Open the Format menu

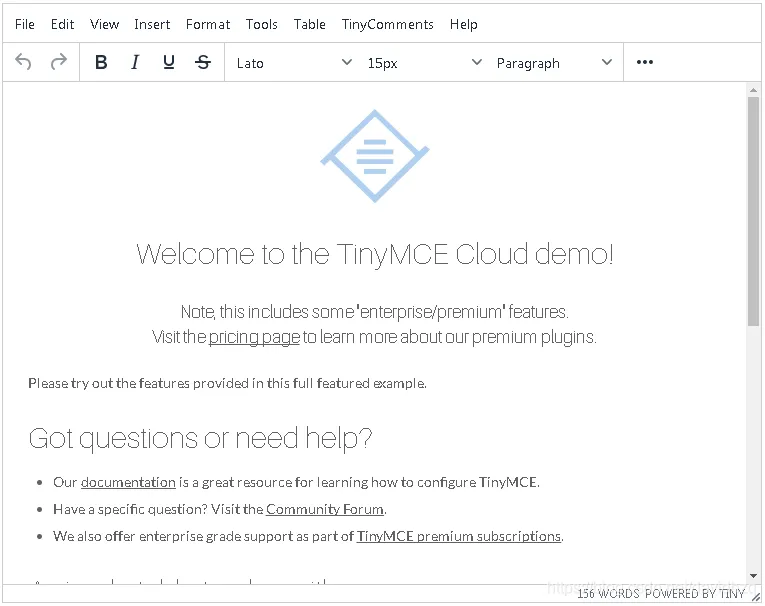tap(208, 24)
